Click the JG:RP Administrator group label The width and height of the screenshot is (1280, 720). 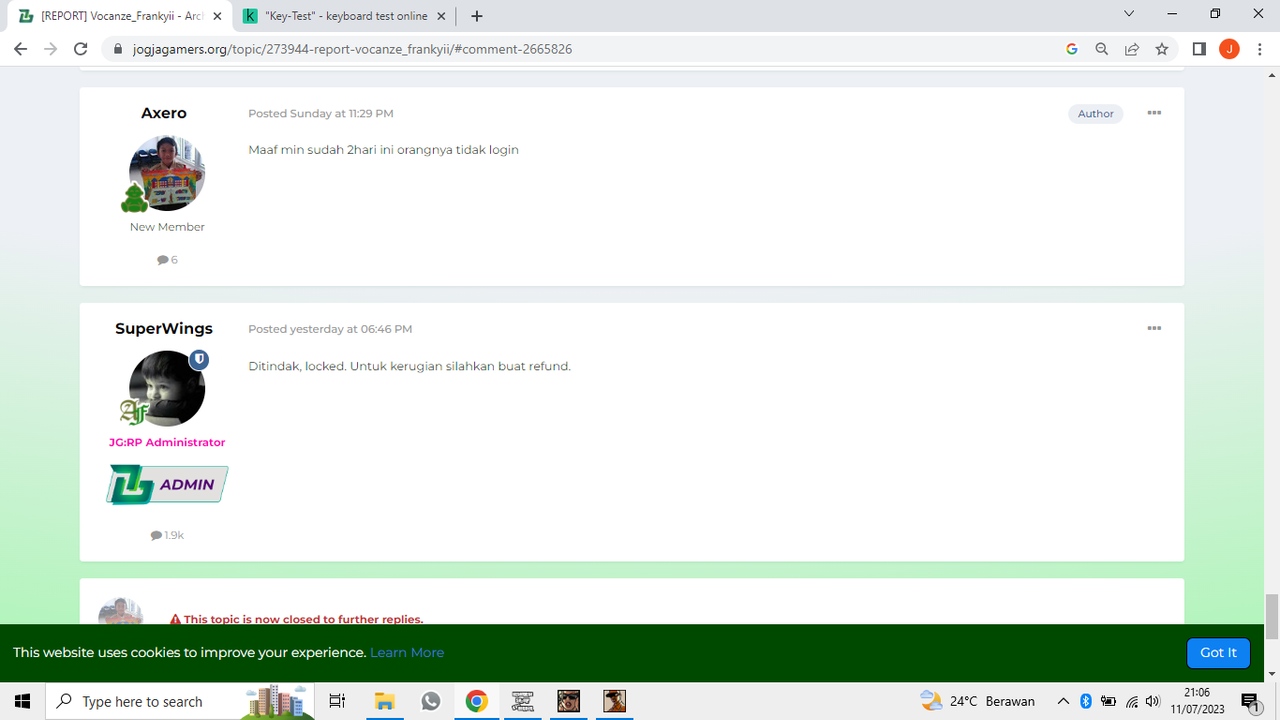point(167,442)
